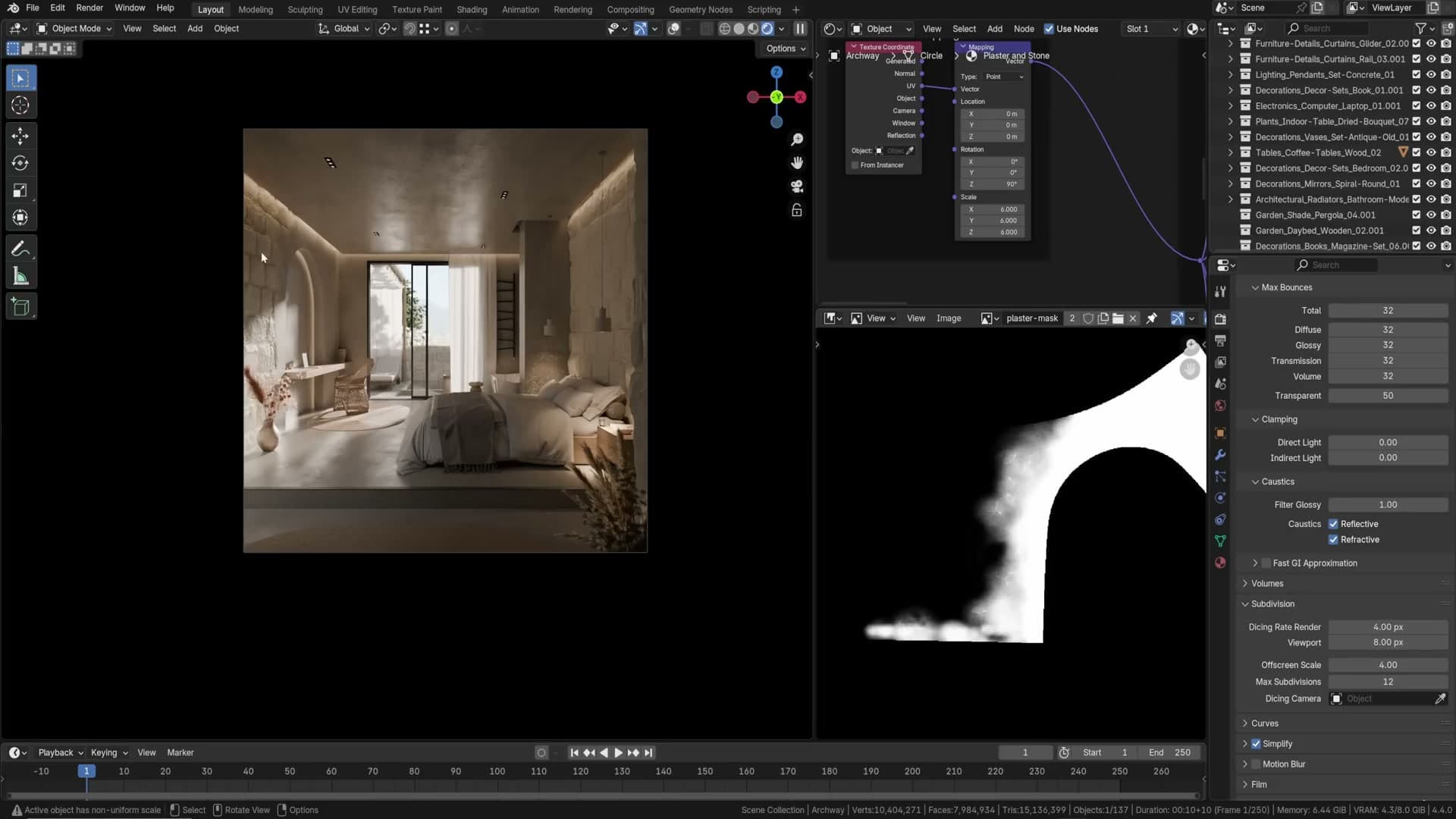Open the timeline Playback popover
This screenshot has width=1456, height=819.
pos(60,753)
